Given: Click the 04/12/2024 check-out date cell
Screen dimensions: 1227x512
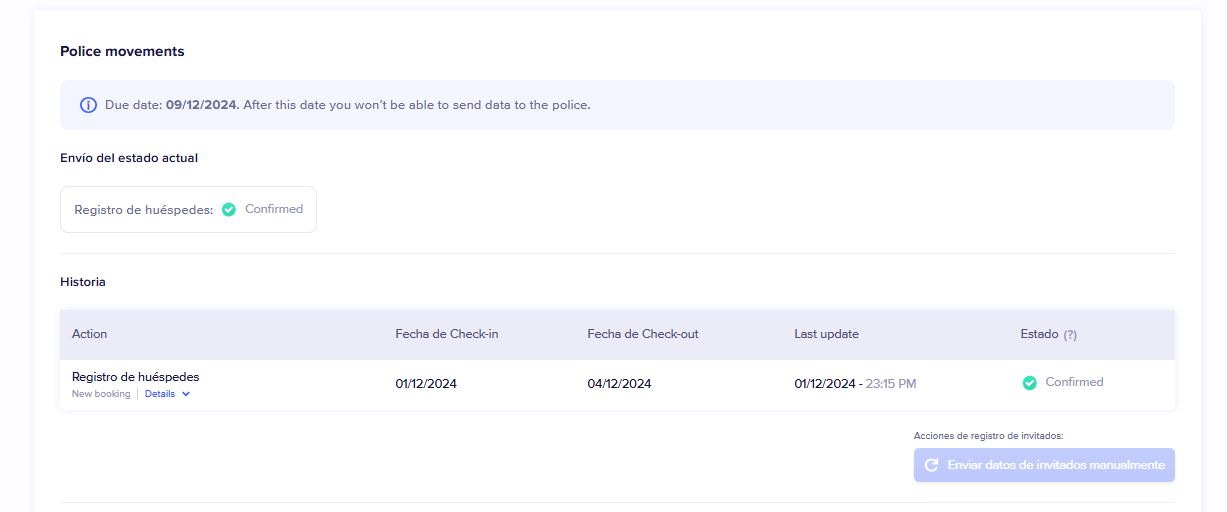Looking at the screenshot, I should 619,384.
